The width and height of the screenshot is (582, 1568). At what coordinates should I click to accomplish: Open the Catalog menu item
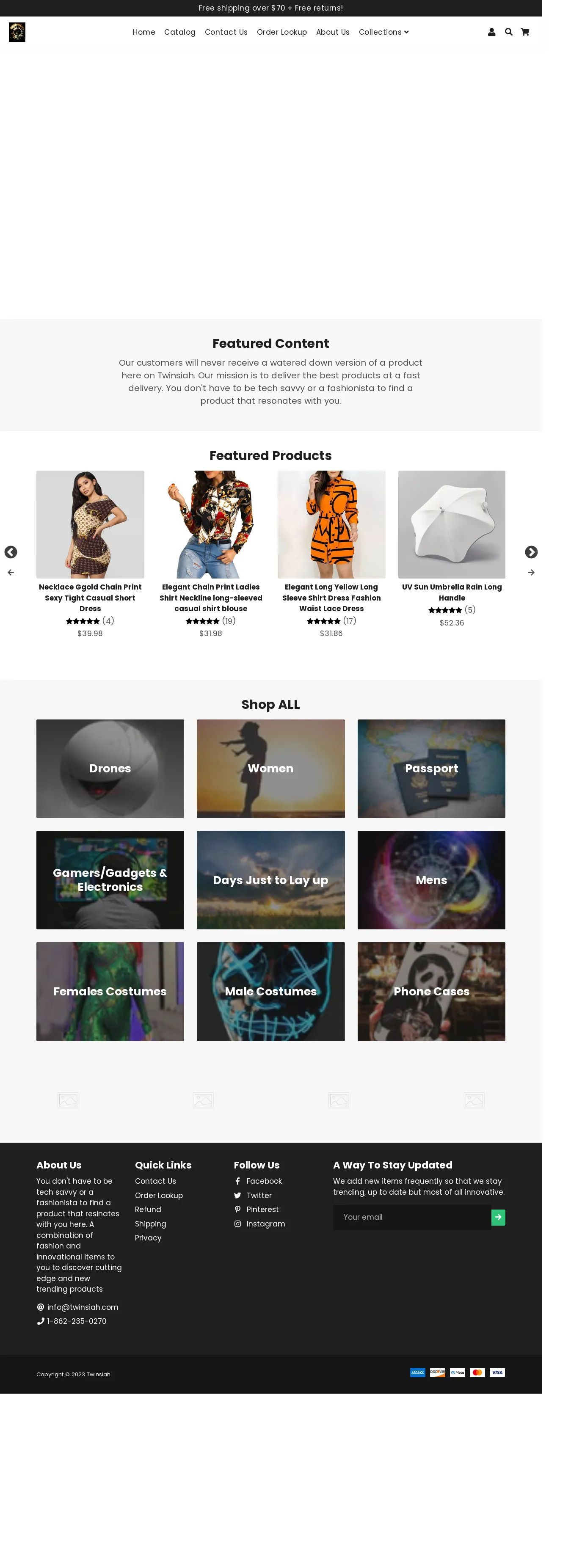tap(179, 32)
